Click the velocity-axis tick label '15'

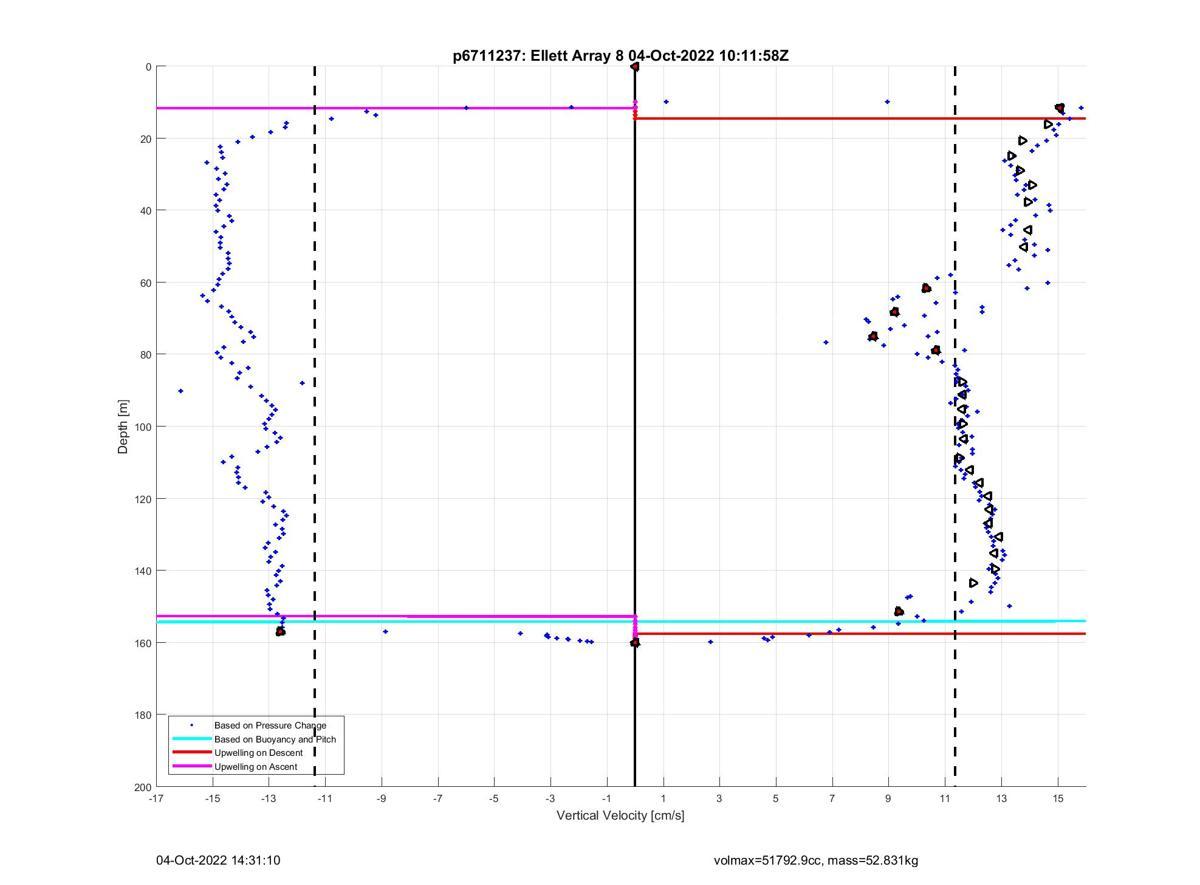(1058, 799)
